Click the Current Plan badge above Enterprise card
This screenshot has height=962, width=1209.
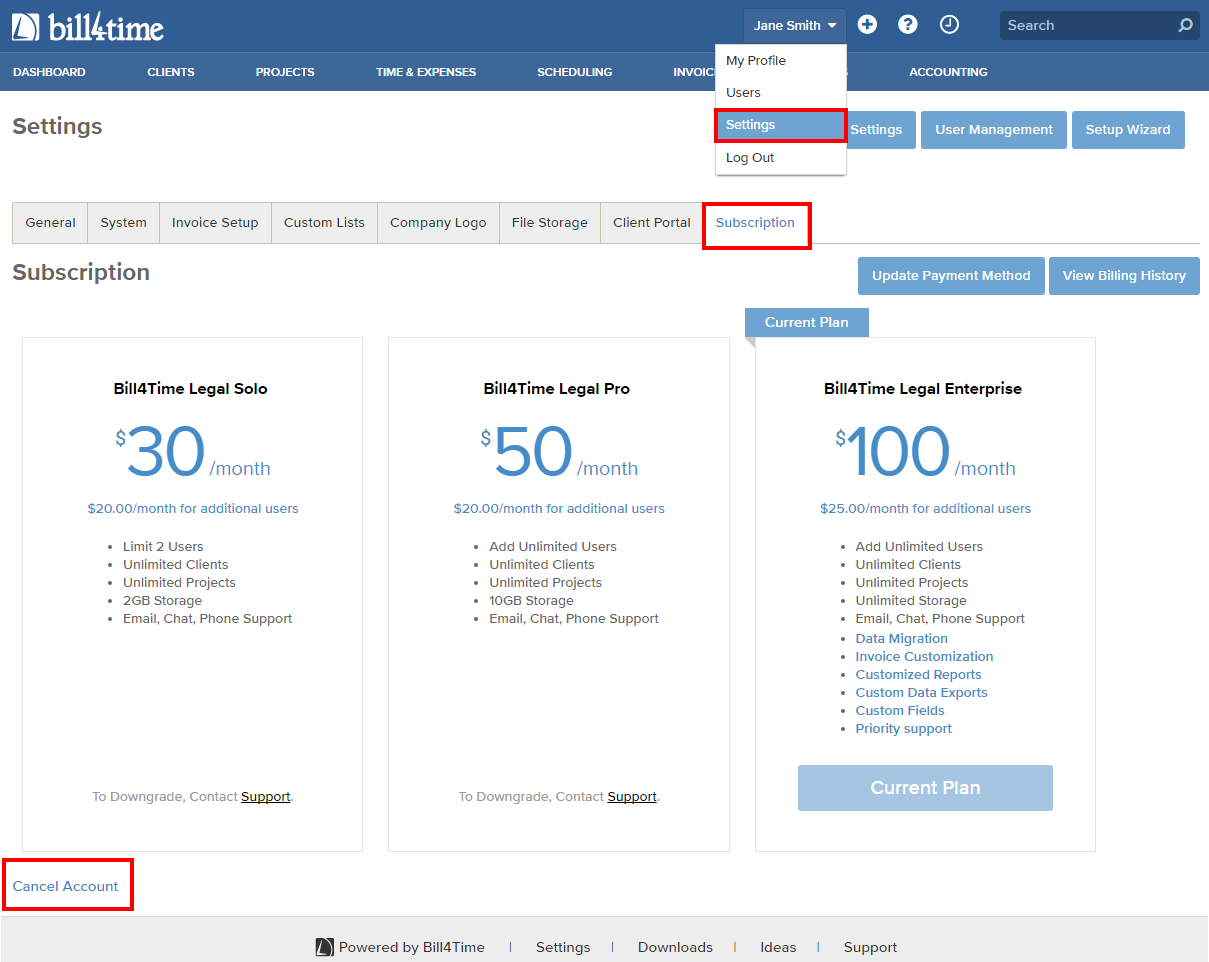pos(807,322)
